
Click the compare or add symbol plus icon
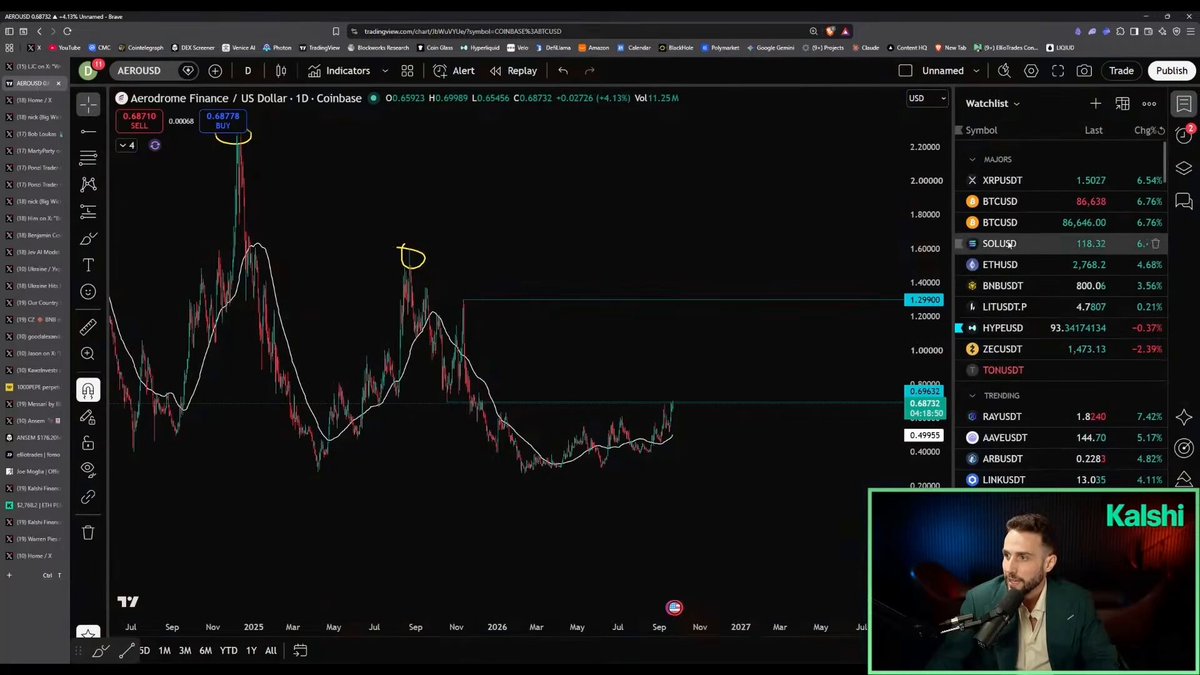(215, 71)
